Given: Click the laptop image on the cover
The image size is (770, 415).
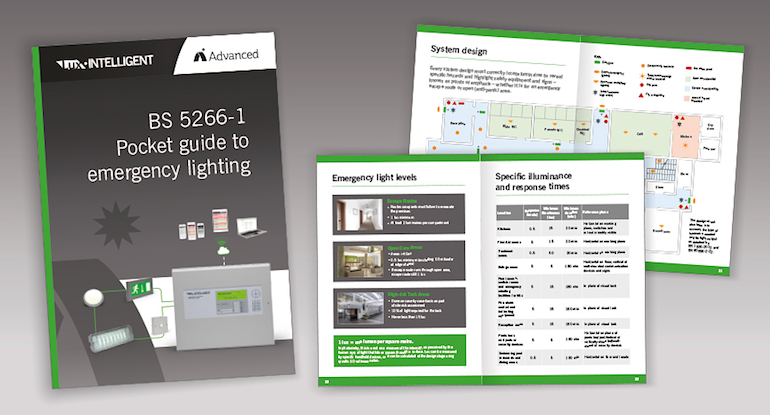Looking at the screenshot, I should [x=251, y=226].
